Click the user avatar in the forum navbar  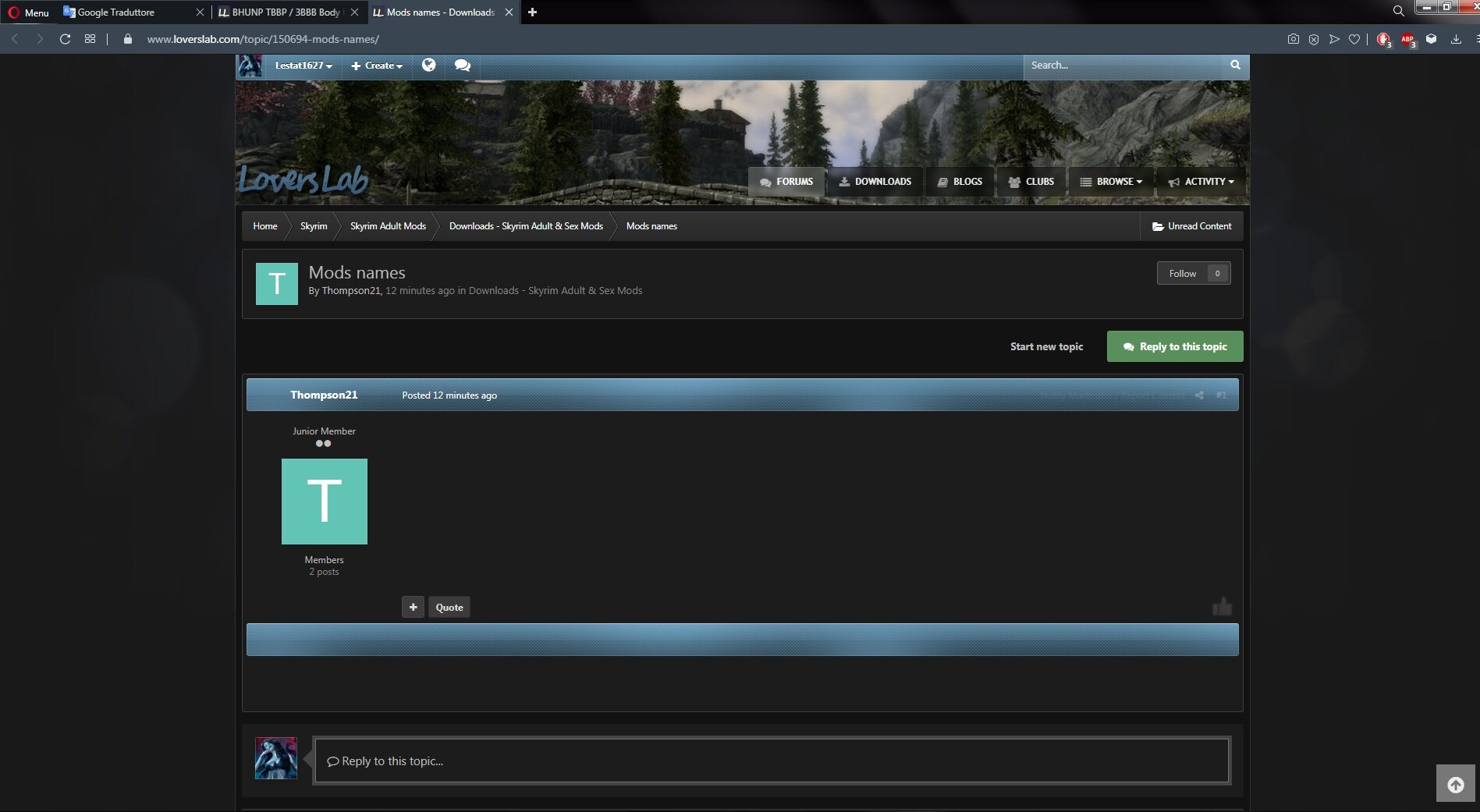(250, 66)
